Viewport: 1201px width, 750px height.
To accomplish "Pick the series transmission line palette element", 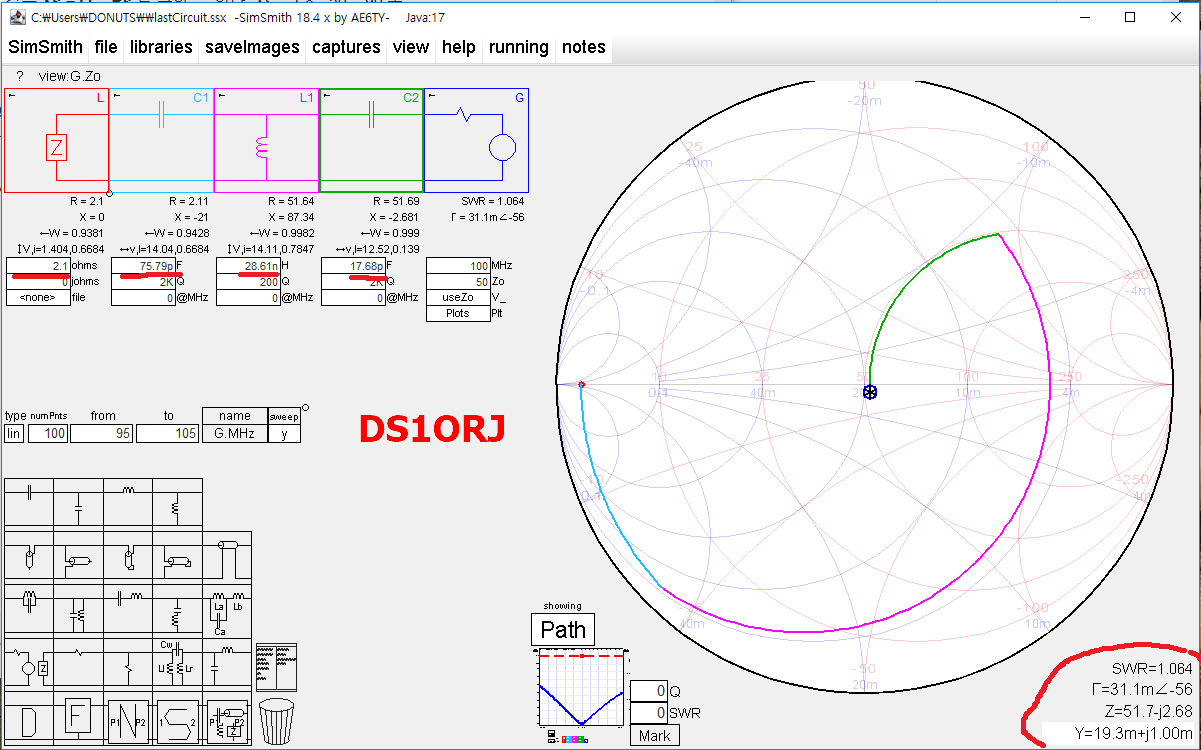I will tap(226, 555).
